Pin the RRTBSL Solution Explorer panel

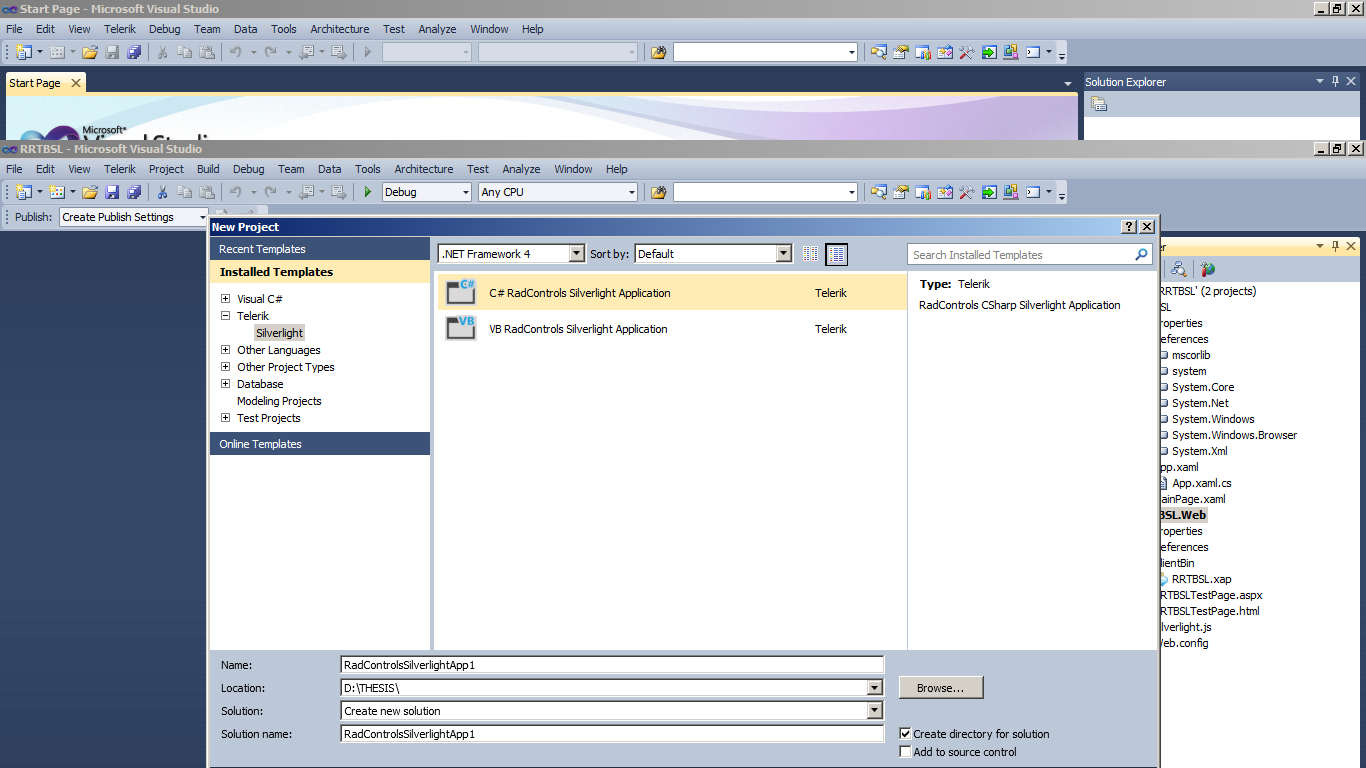point(1335,246)
